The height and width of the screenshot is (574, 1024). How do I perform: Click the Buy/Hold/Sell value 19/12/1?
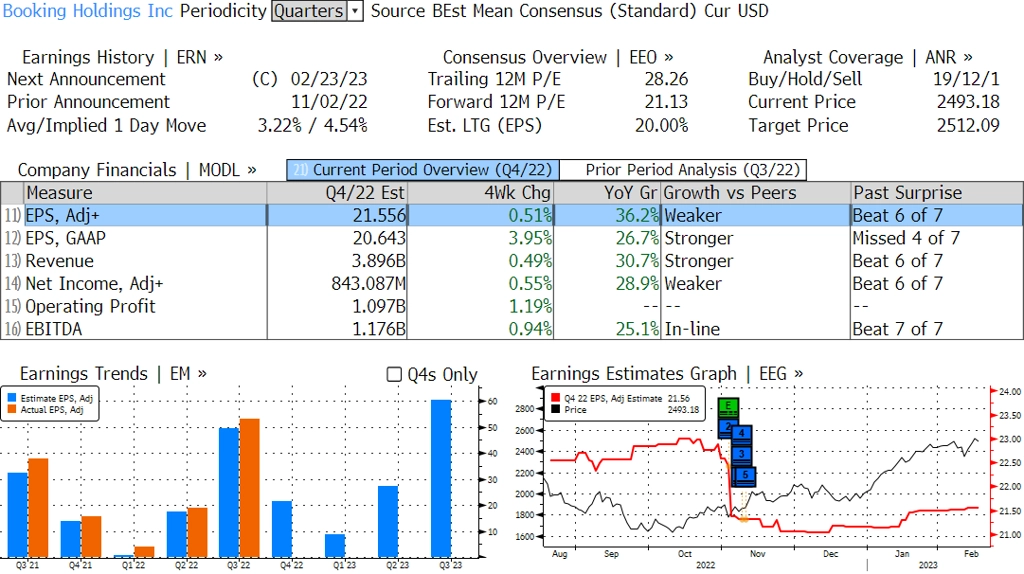[x=966, y=79]
